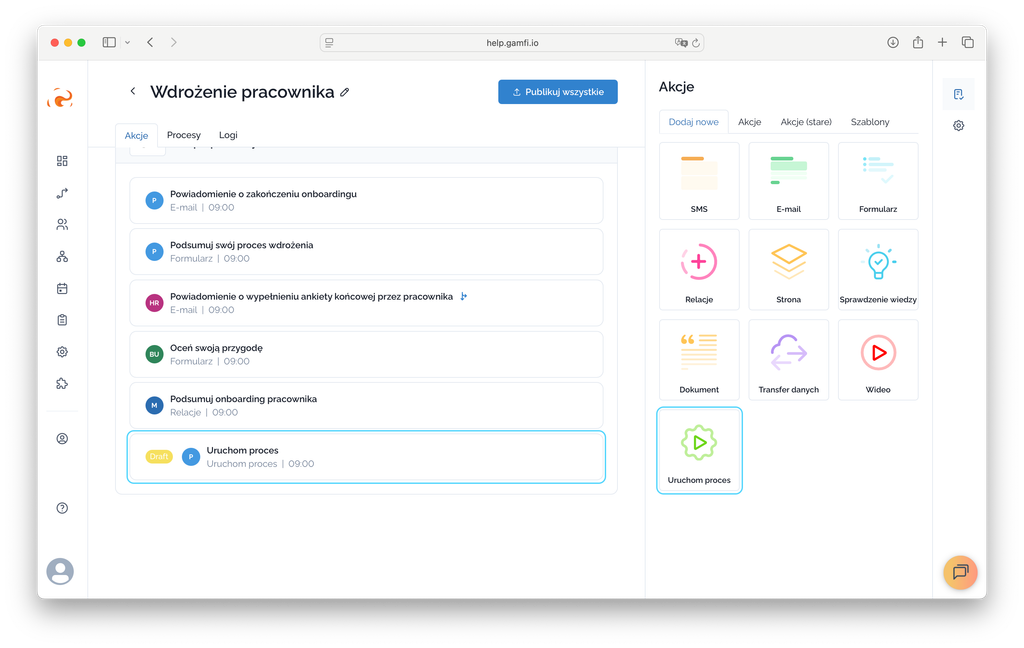The width and height of the screenshot is (1024, 648).
Task: Select the SMS action tile
Action: [x=699, y=180]
